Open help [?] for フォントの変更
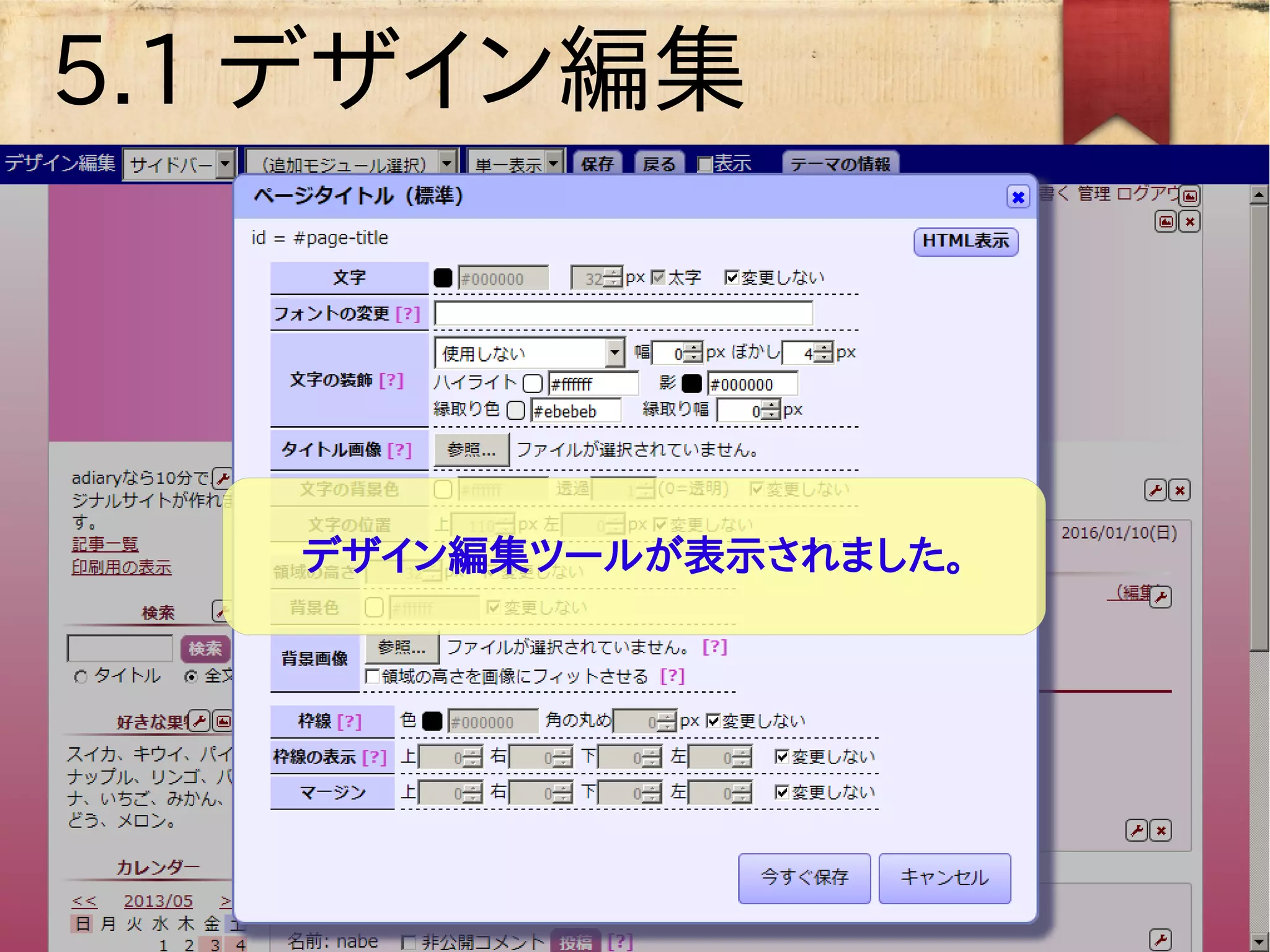 (407, 314)
